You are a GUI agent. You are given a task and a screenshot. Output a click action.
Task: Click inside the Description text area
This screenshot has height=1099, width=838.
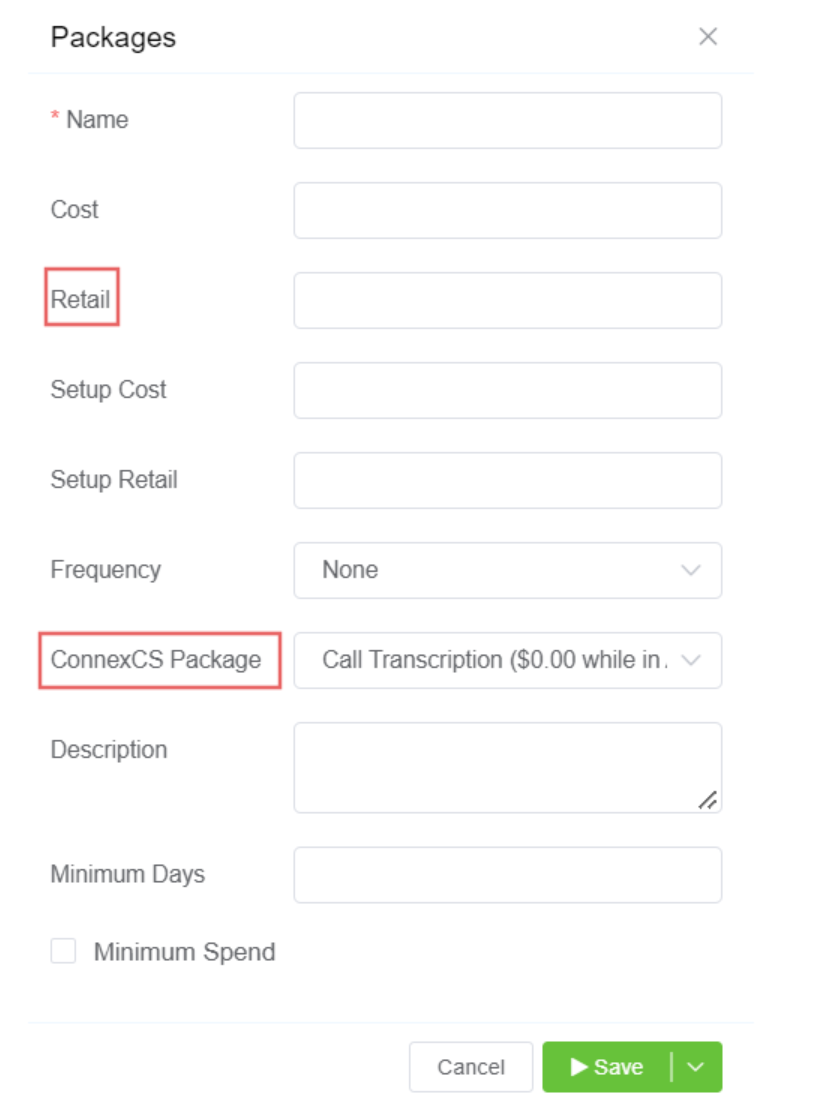pos(507,767)
